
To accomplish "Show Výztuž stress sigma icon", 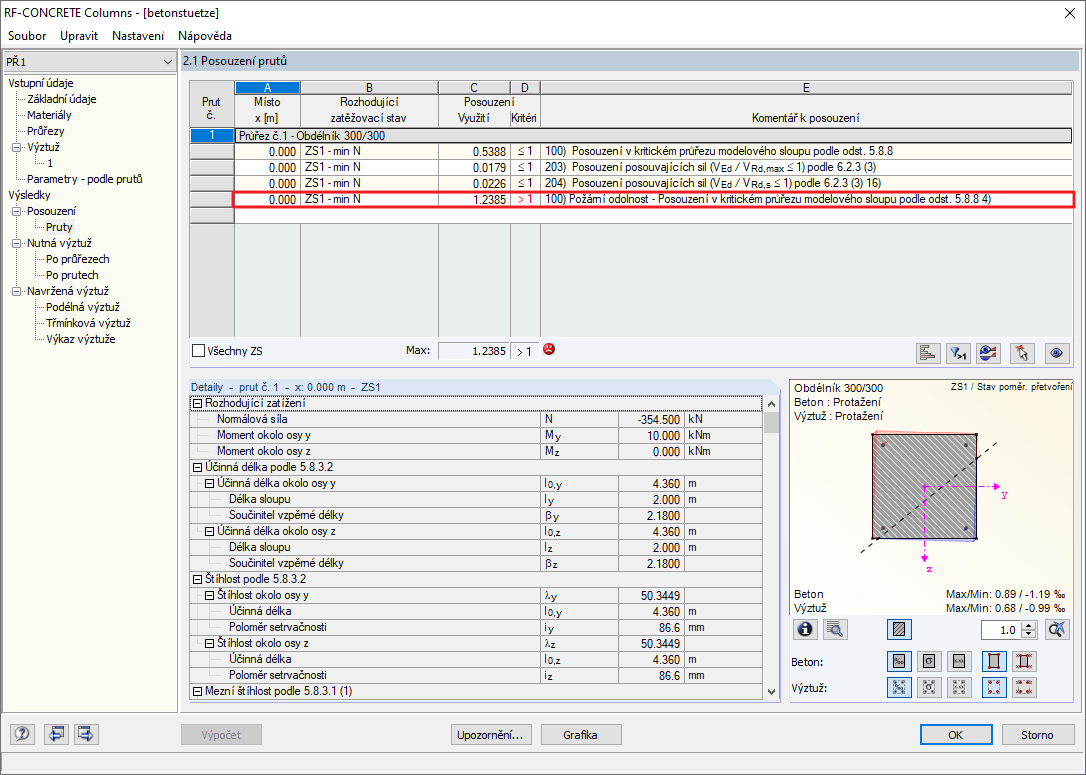I will click(929, 687).
